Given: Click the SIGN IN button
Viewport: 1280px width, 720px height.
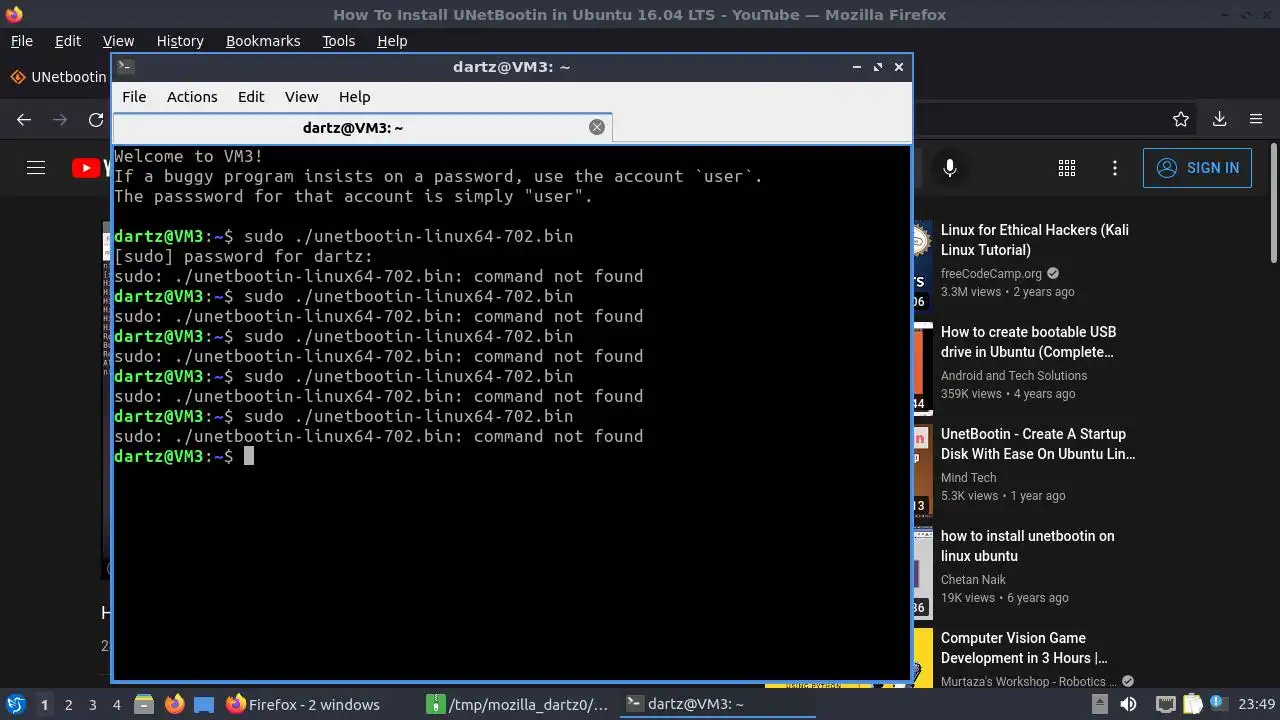Looking at the screenshot, I should tap(1197, 168).
